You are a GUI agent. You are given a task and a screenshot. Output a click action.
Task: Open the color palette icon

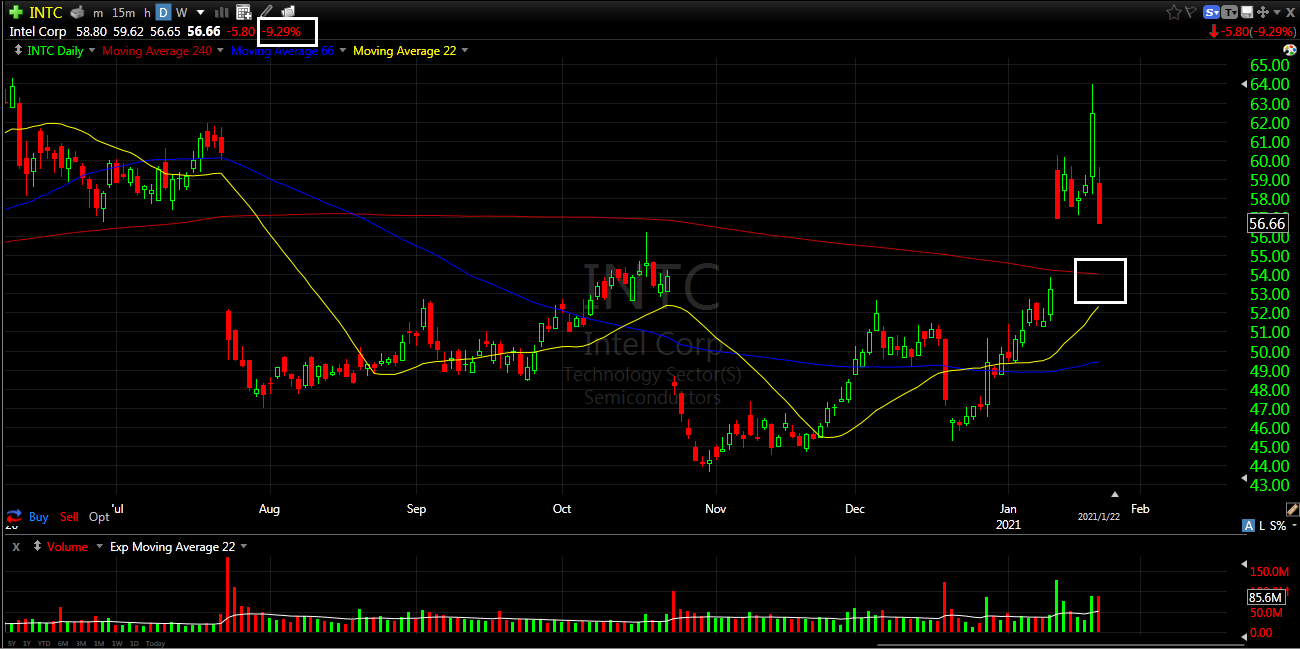click(x=1289, y=50)
